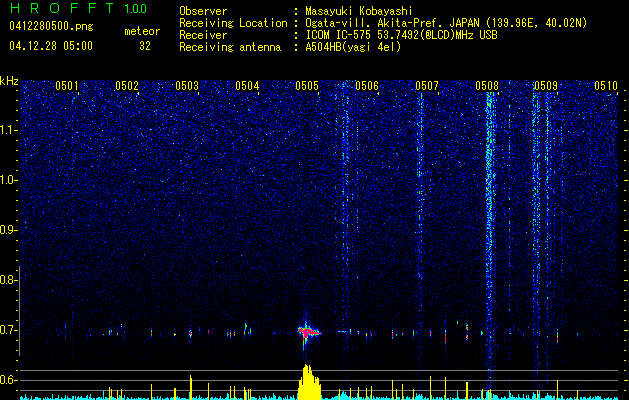This screenshot has height=400, width=629.
Task: Click the 0502 time marker
Action: click(x=127, y=86)
